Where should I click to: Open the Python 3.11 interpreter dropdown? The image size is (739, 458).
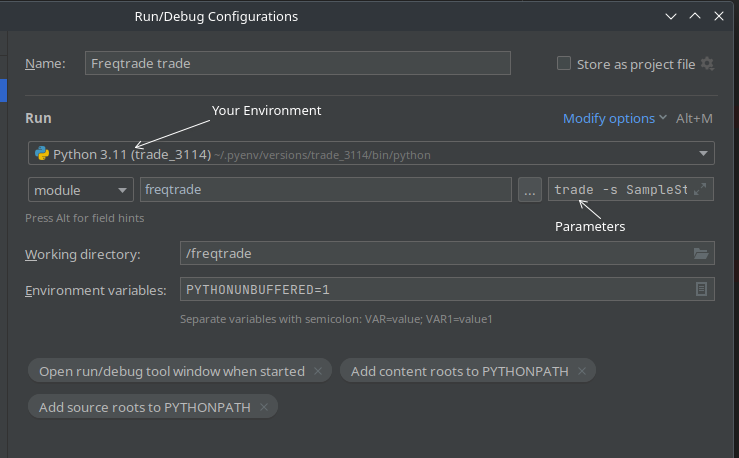point(704,154)
